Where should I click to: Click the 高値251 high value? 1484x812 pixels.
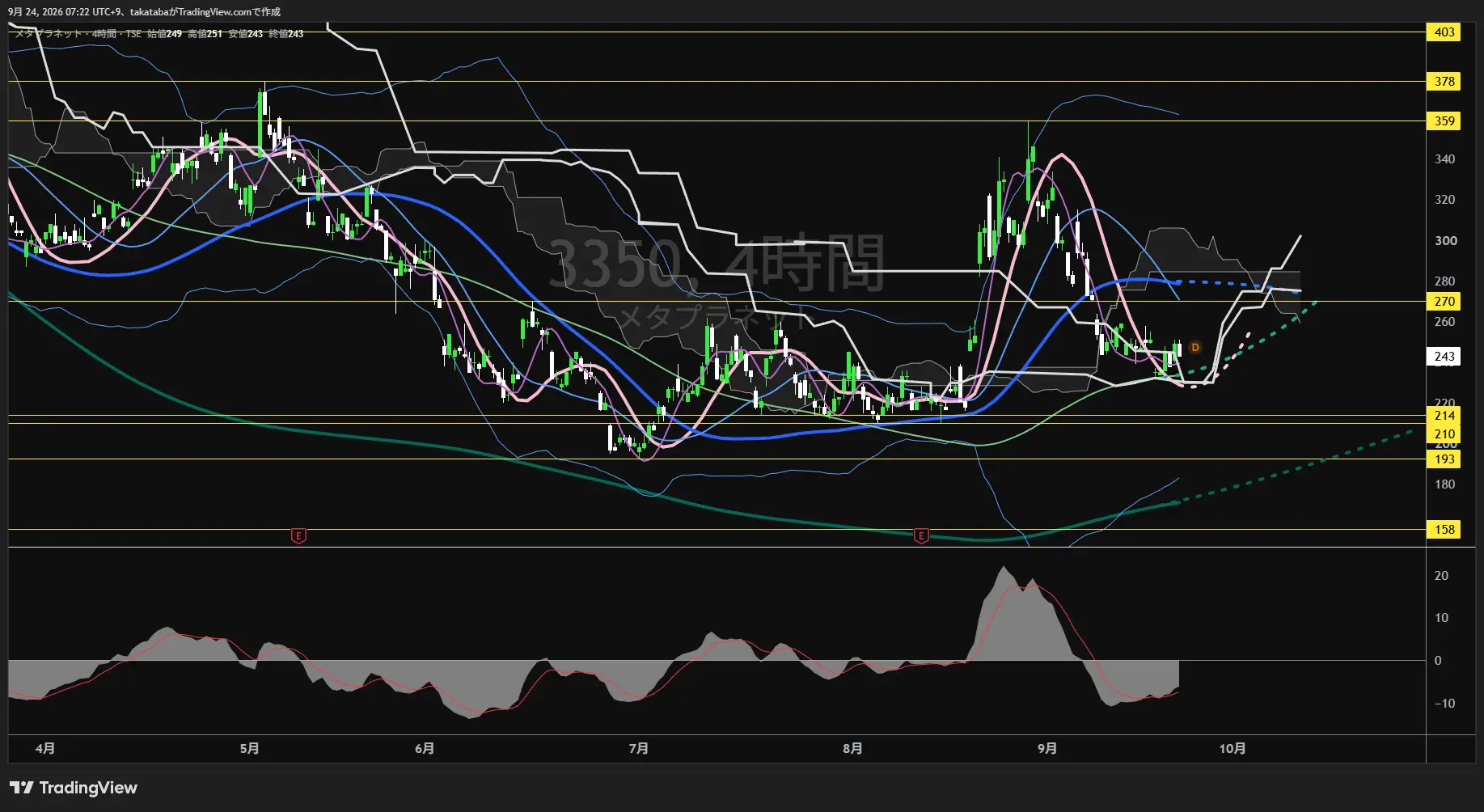205,34
